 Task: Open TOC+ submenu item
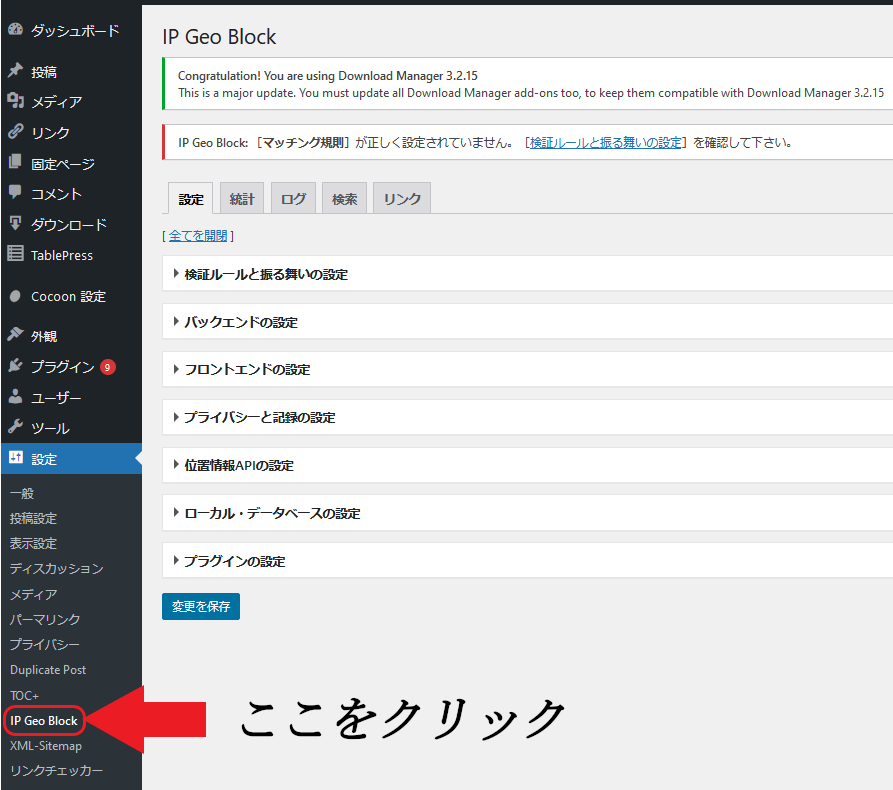coord(24,695)
